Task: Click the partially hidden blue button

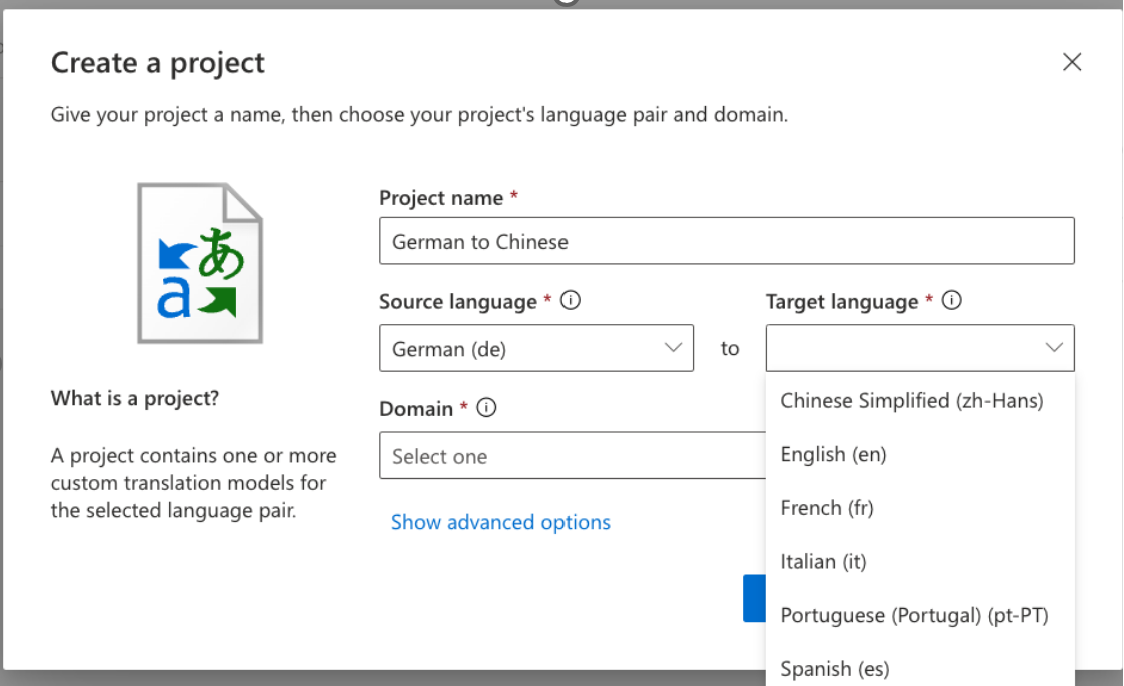Action: [x=754, y=598]
